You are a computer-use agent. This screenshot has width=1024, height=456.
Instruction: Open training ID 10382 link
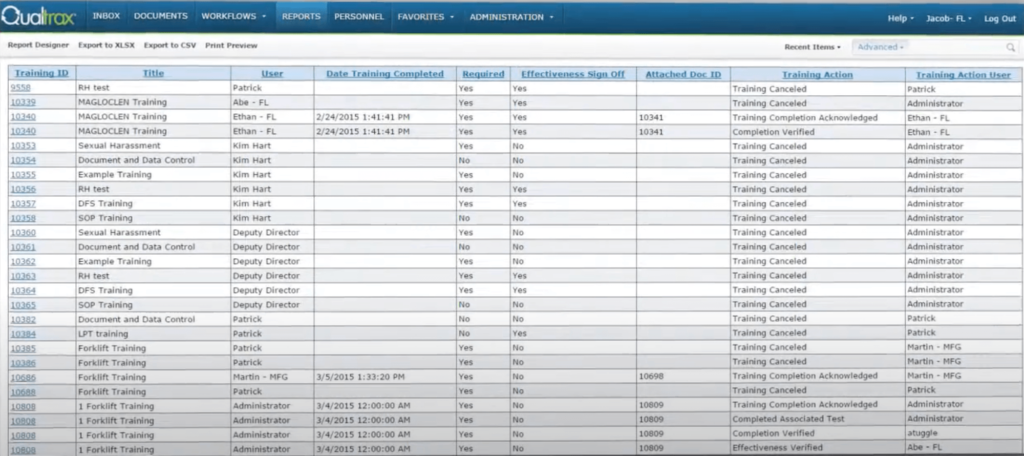pos(23,319)
